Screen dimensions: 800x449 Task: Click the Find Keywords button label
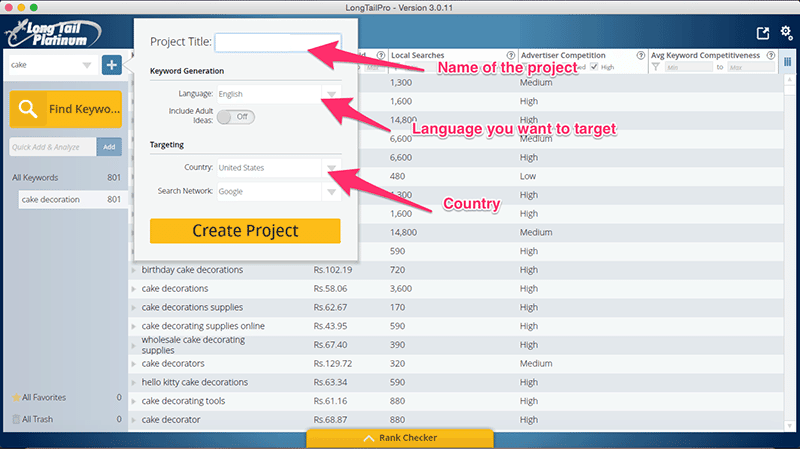84,109
